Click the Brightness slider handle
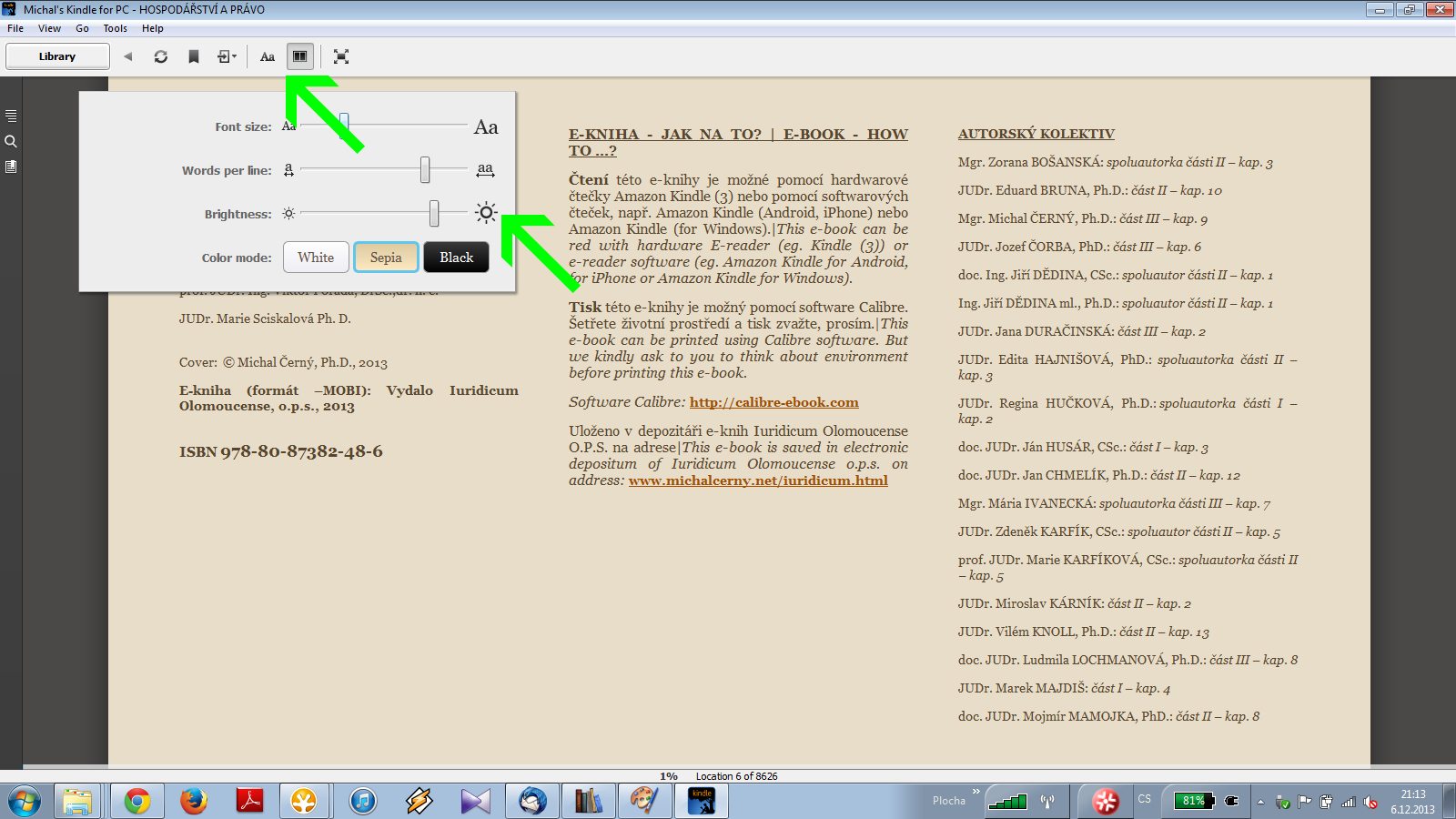 click(x=434, y=213)
